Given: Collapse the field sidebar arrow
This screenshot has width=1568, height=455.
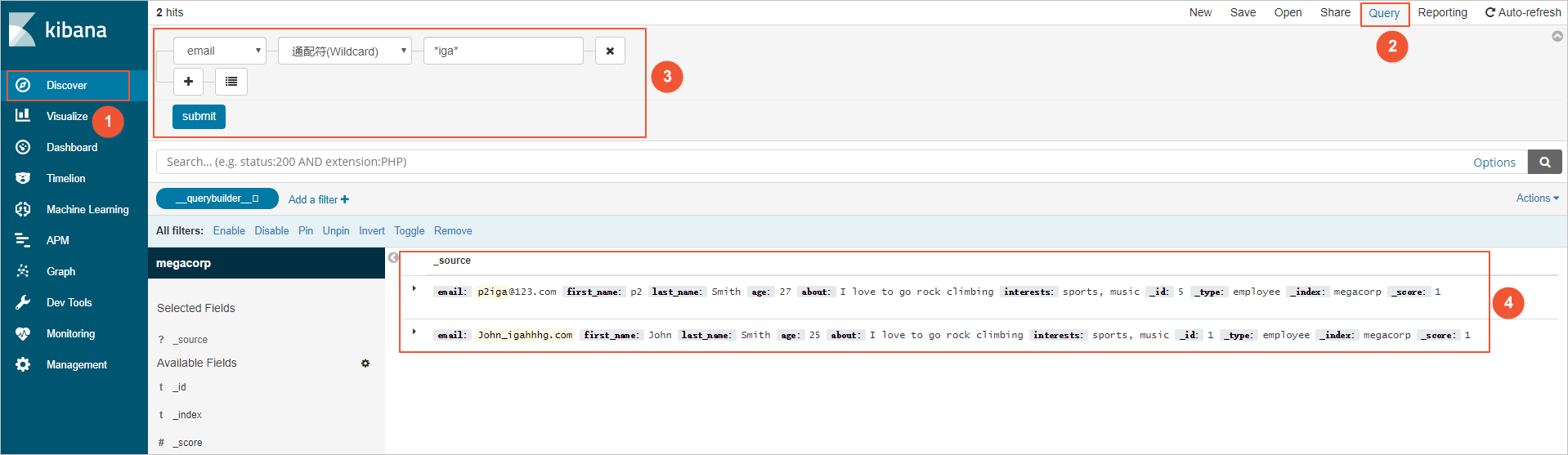Looking at the screenshot, I should point(393,257).
